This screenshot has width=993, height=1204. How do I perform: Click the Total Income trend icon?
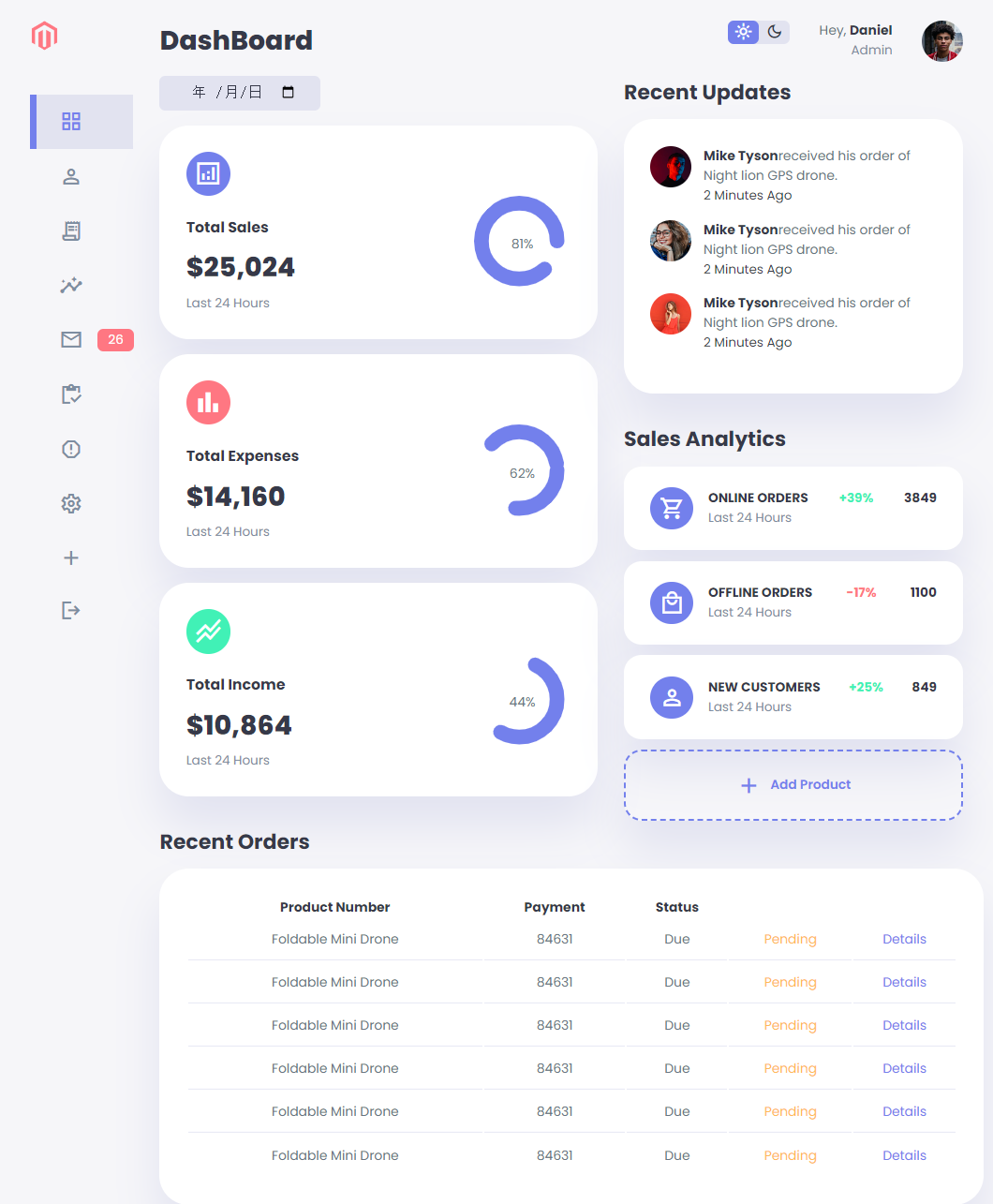[x=208, y=631]
